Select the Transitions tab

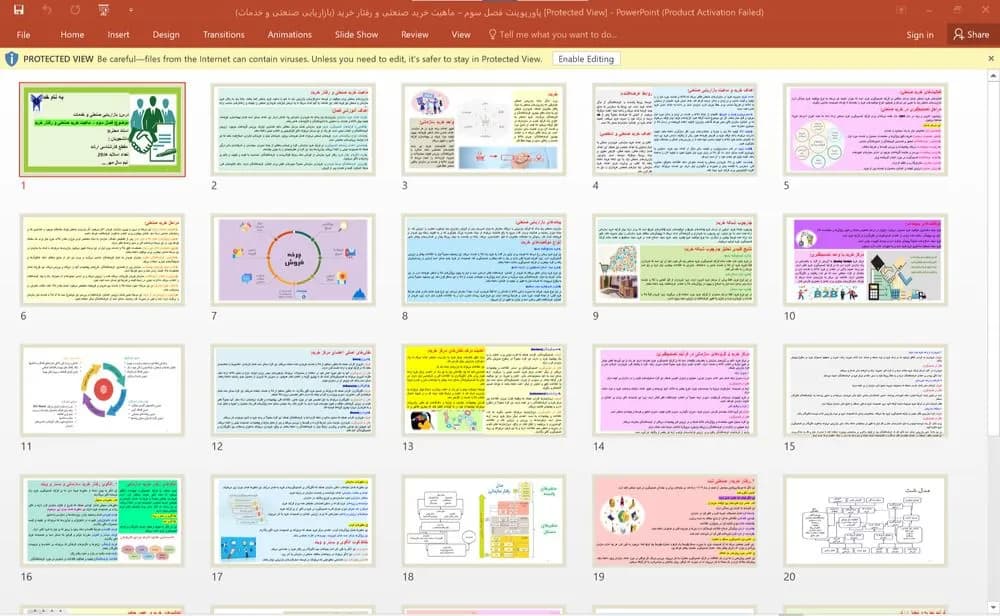point(223,35)
